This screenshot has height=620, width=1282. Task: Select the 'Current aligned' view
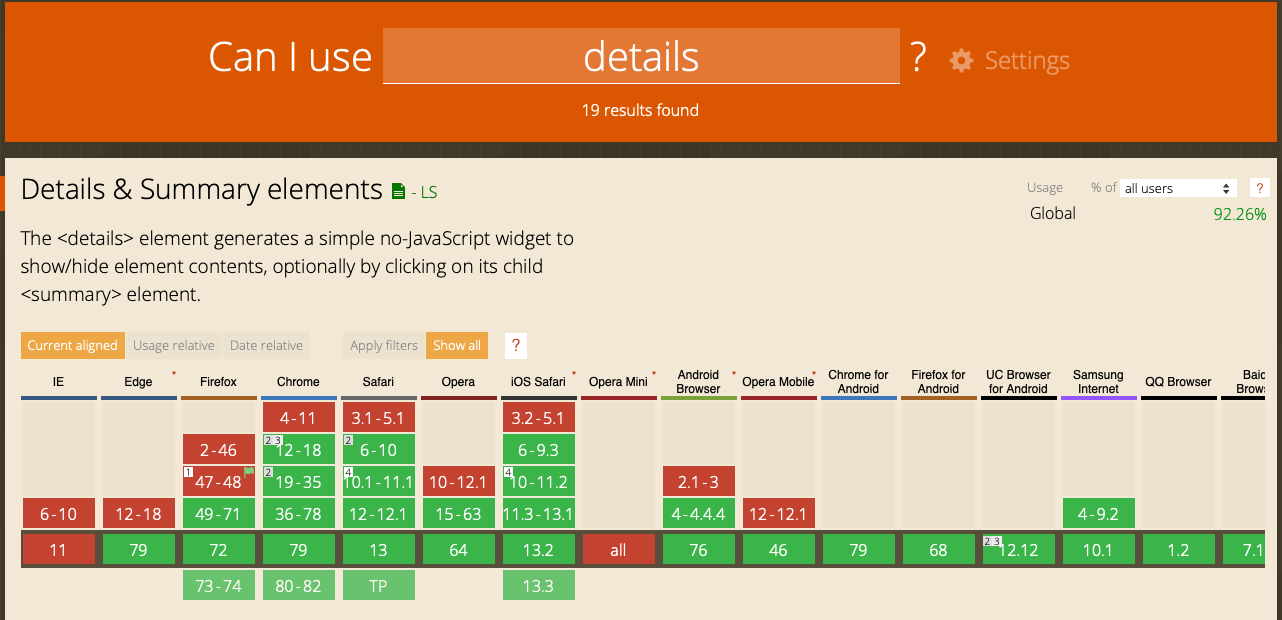(72, 345)
